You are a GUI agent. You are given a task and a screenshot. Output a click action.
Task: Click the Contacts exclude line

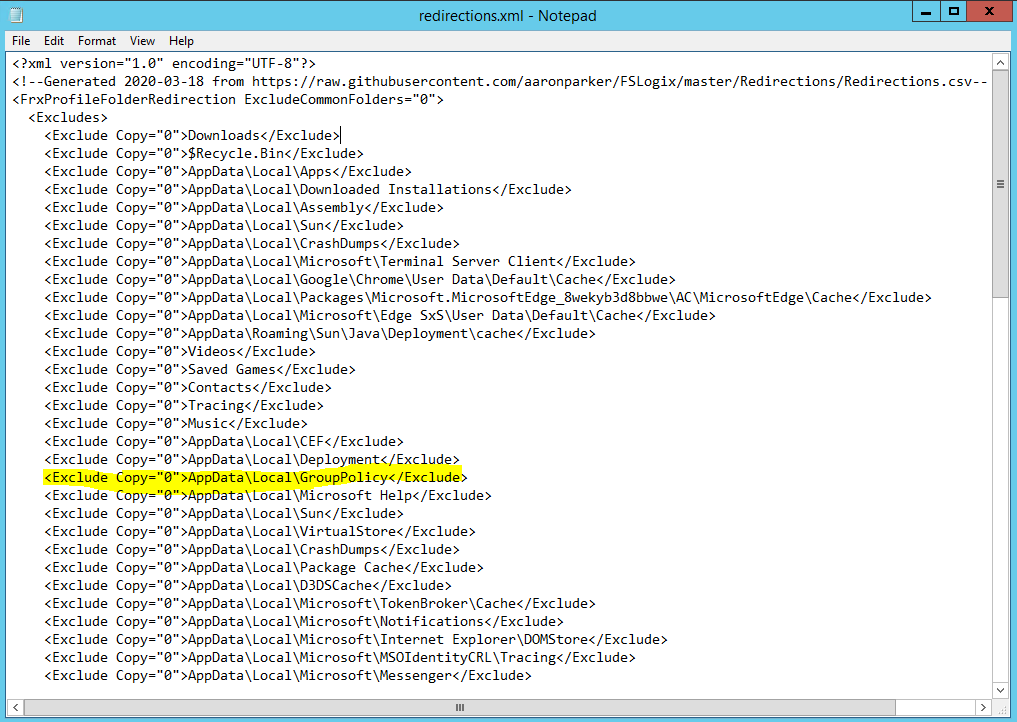point(188,388)
